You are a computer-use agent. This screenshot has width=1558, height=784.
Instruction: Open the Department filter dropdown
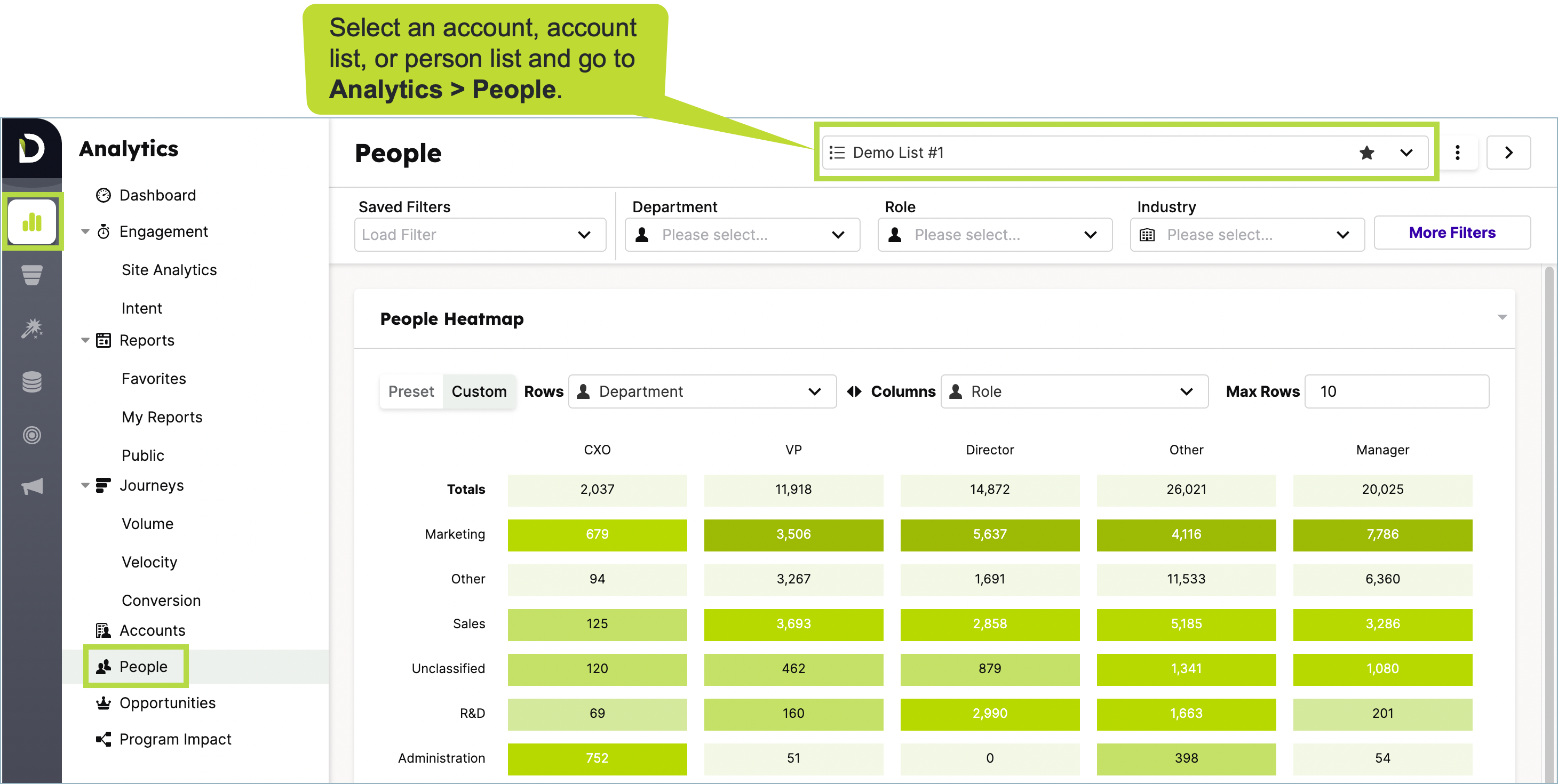(742, 235)
